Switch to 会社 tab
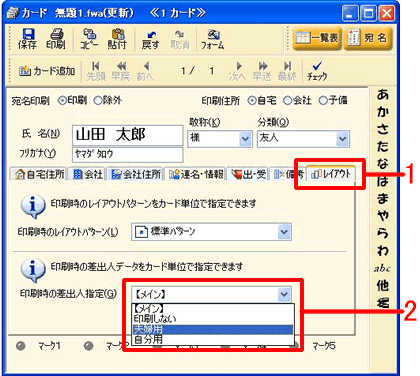The width and height of the screenshot is (420, 376). 87,174
